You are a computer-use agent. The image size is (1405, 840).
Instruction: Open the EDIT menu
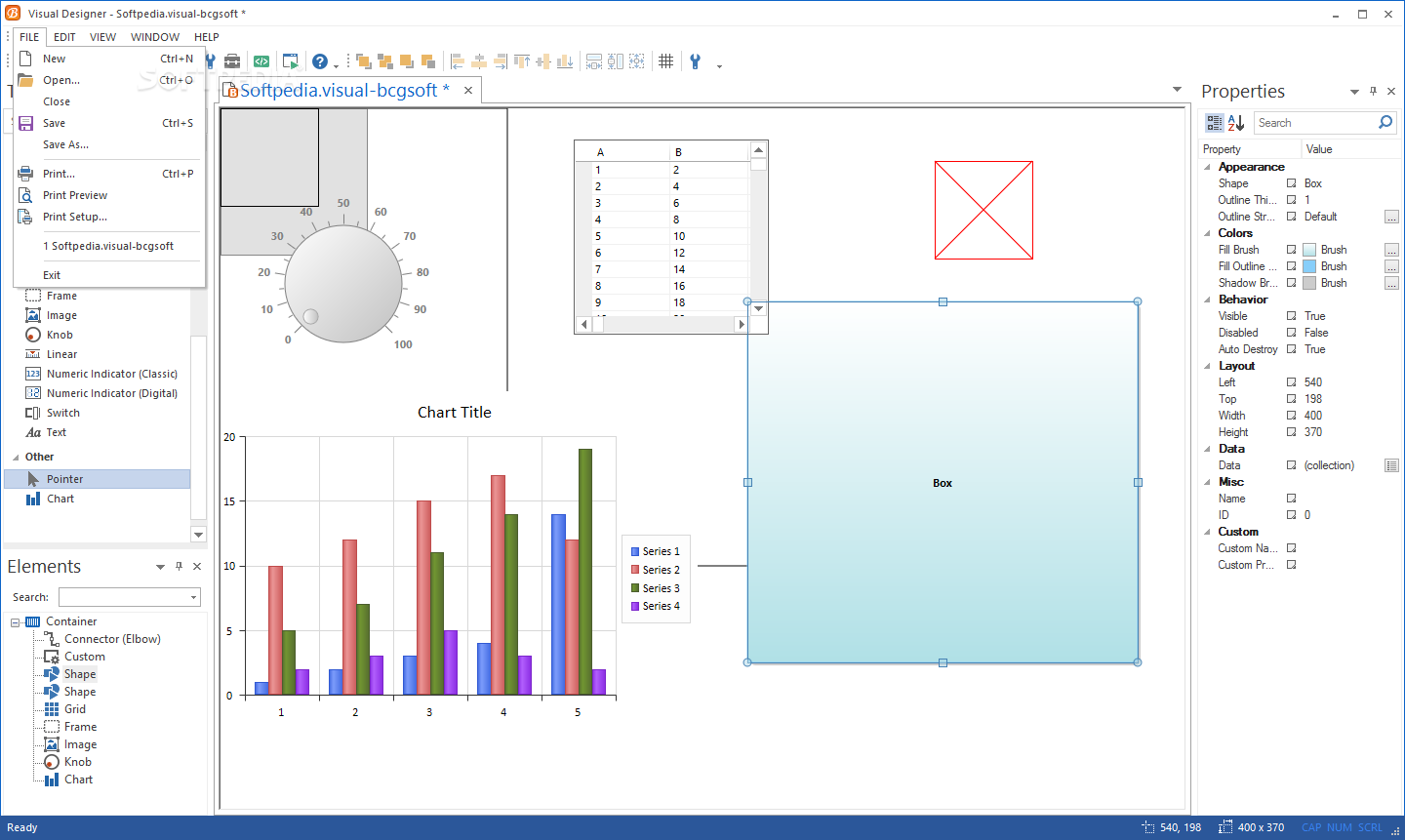(64, 37)
